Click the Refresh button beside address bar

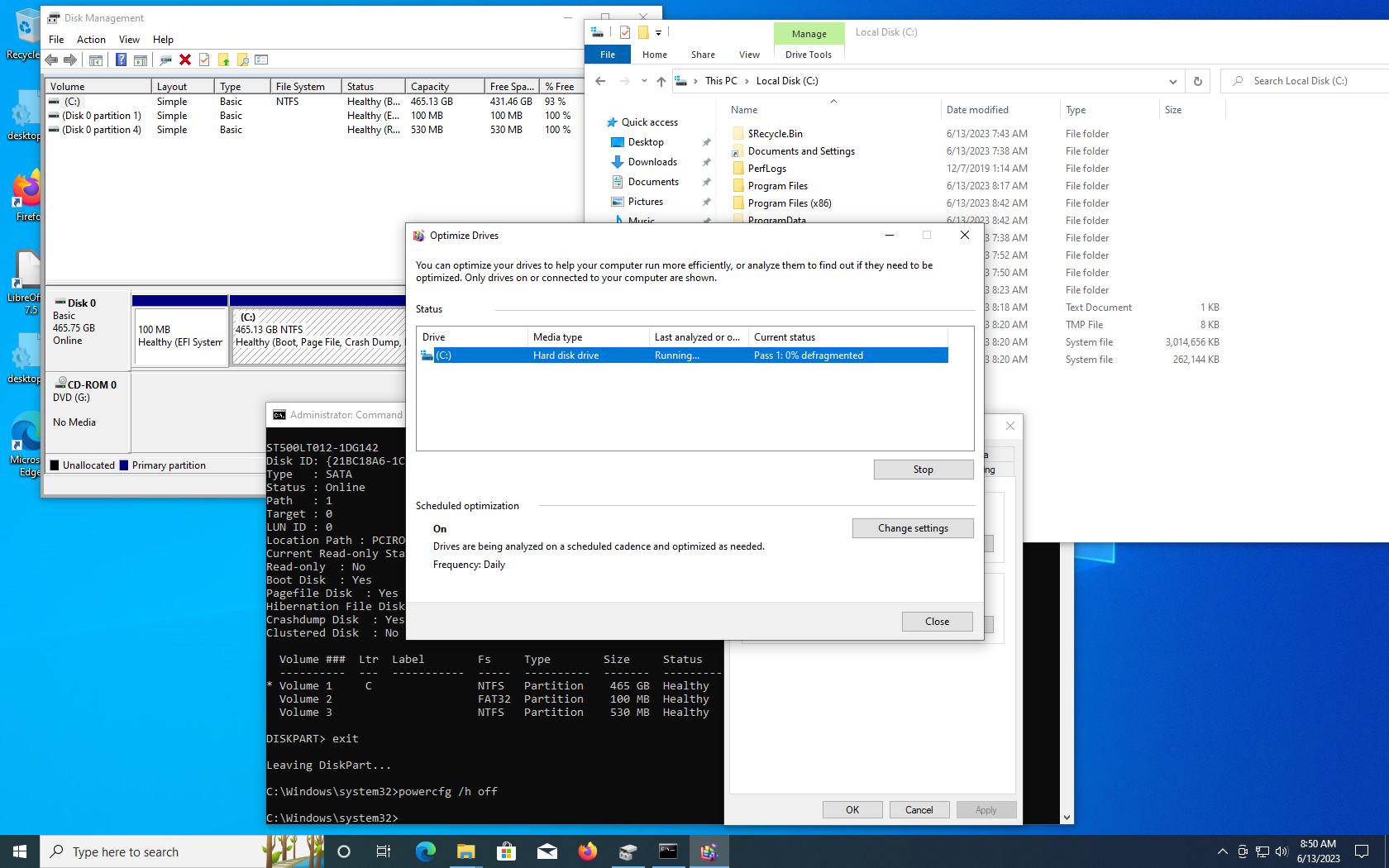pos(1197,81)
